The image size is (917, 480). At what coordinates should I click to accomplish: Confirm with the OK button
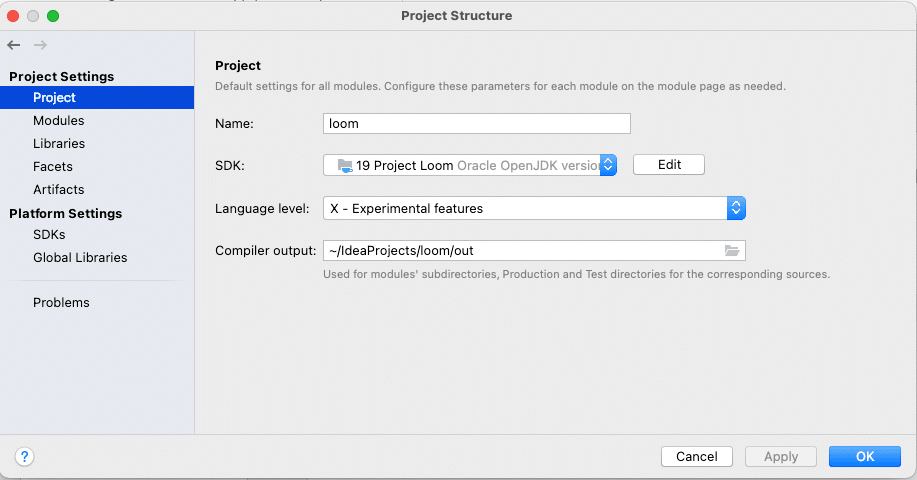coord(864,457)
